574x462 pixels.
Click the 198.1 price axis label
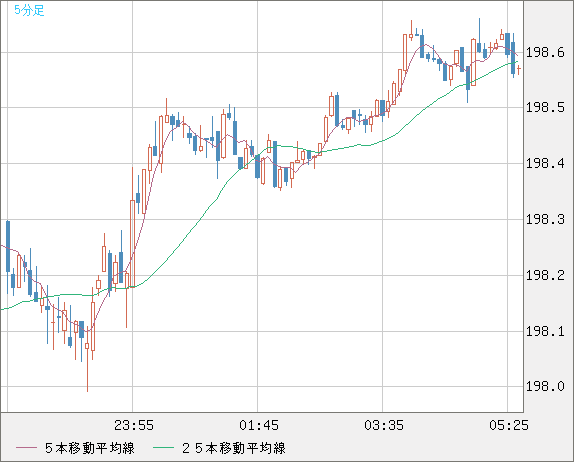545,332
